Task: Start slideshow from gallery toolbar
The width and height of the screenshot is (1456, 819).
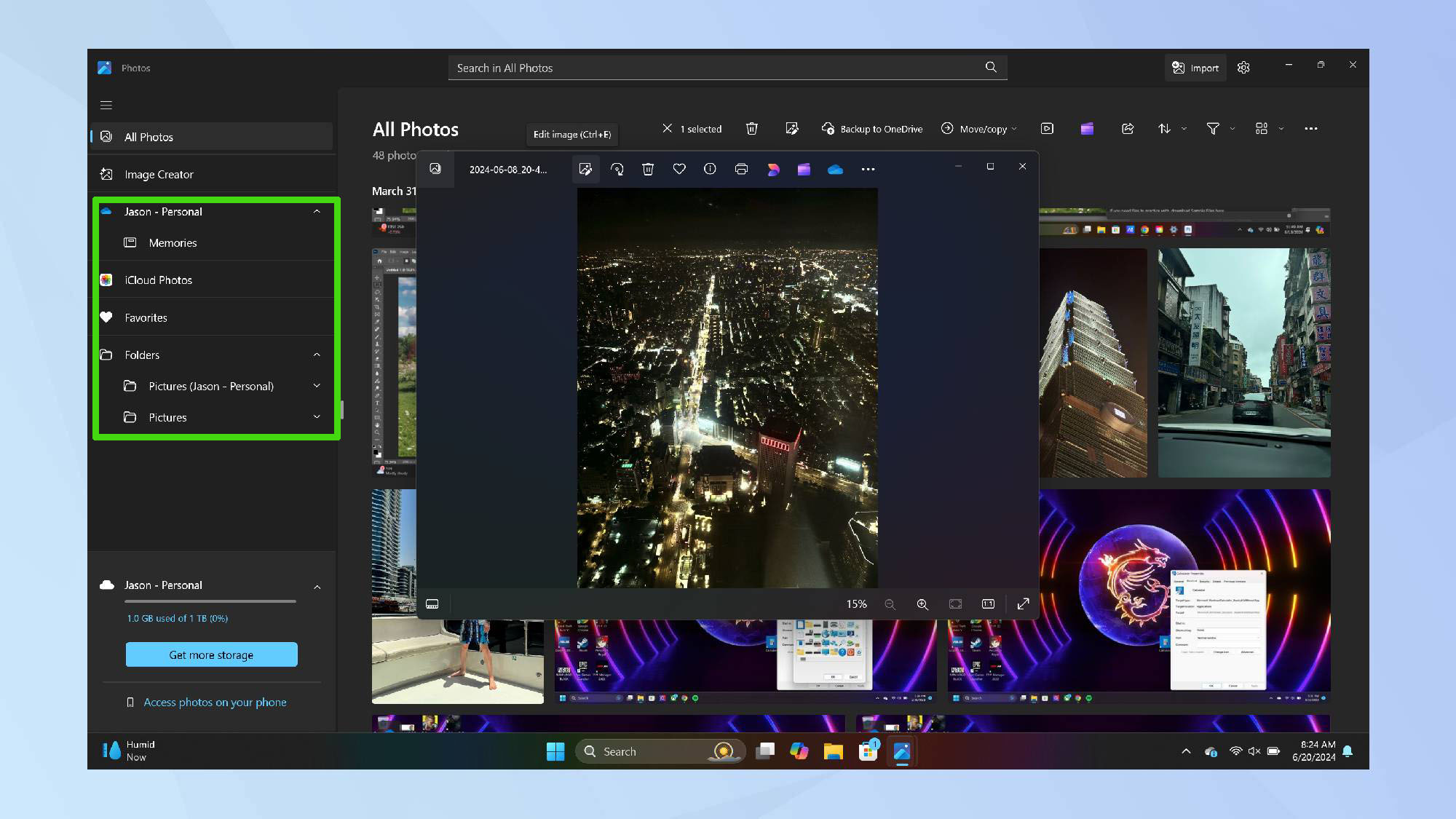Action: (x=1047, y=129)
